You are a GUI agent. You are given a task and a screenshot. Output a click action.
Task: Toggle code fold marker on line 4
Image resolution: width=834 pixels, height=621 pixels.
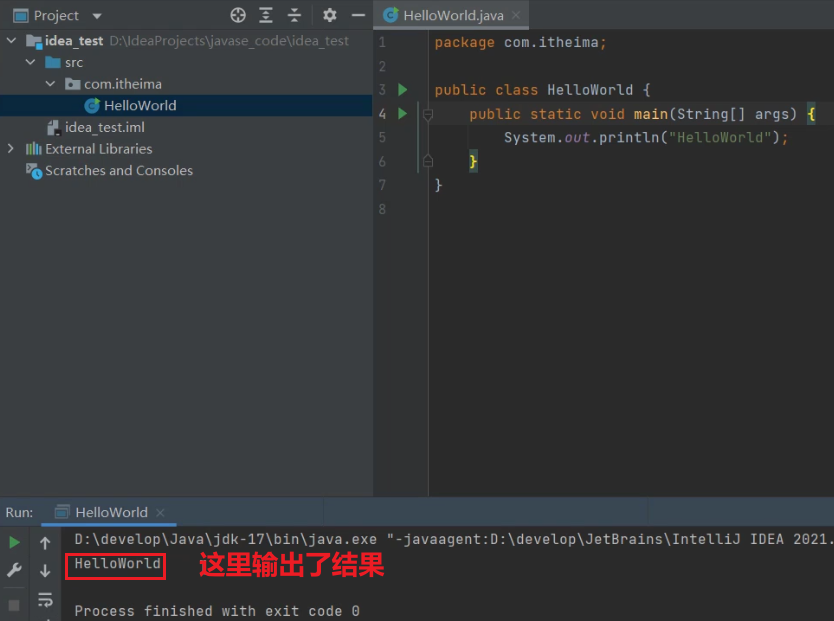428,114
